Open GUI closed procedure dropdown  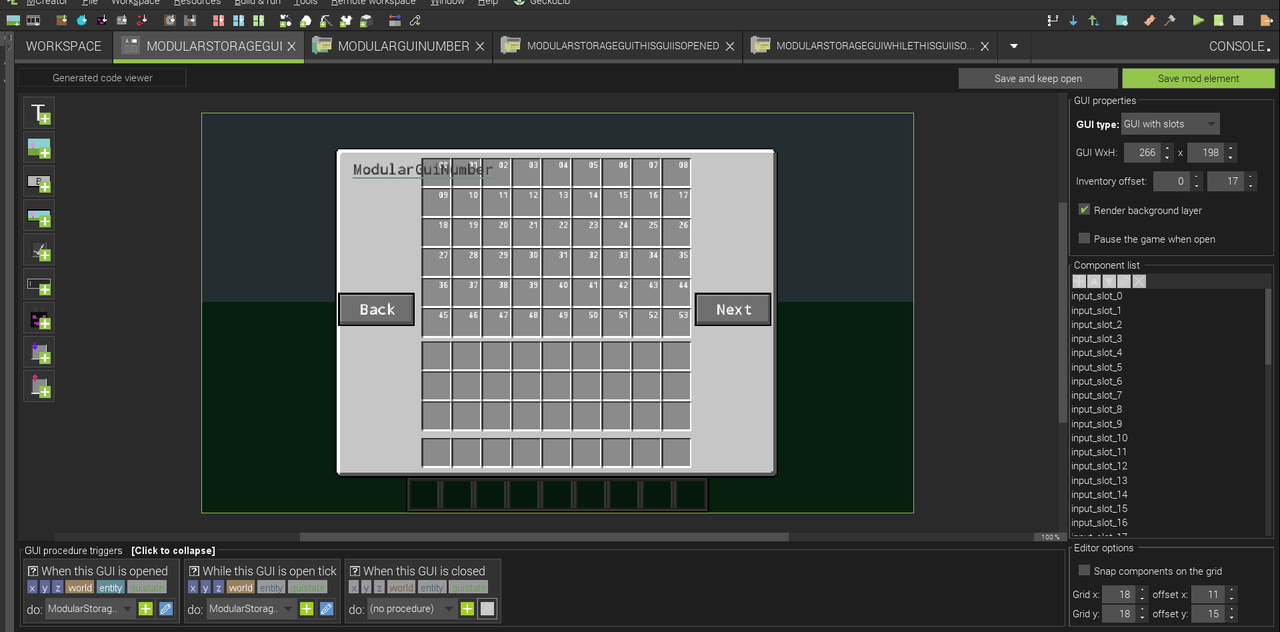click(x=411, y=608)
